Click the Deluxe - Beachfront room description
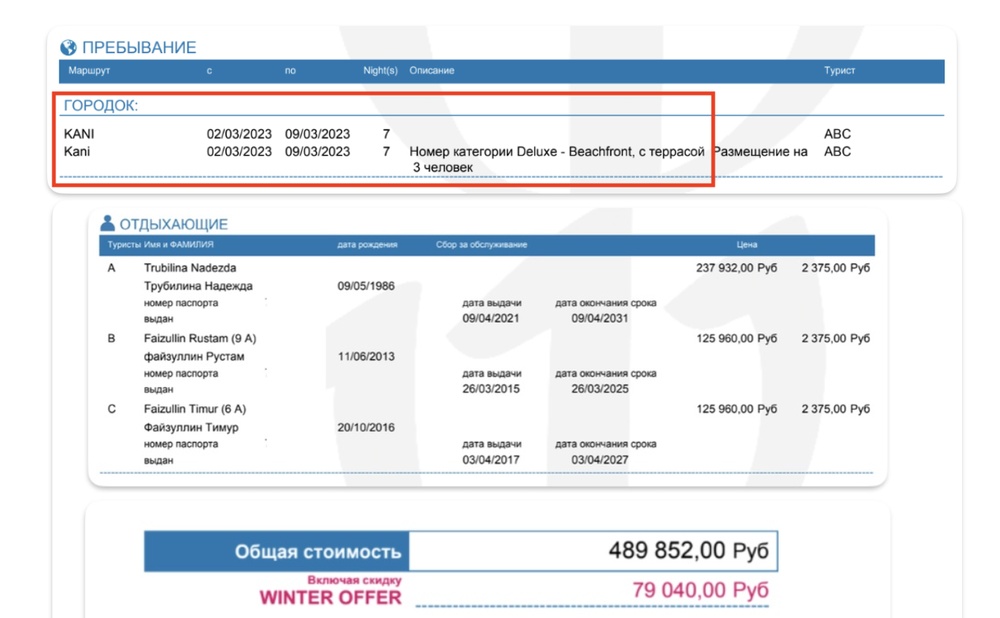Viewport: 1000px width, 618px height. tap(557, 152)
